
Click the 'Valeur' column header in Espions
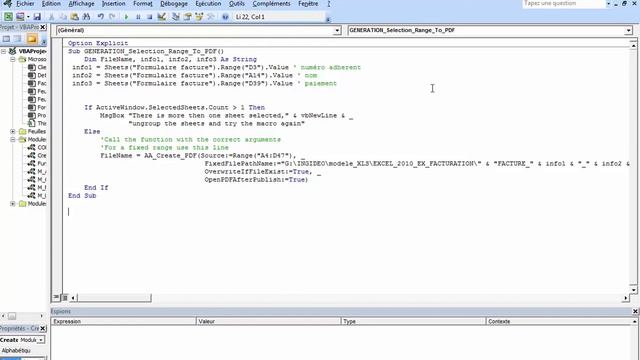click(269, 322)
